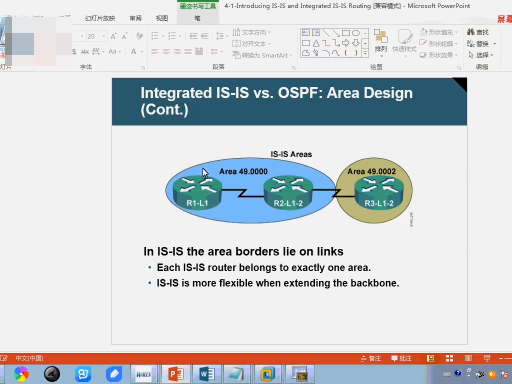Screen dimensions: 512x384
Task: Apply strikethrough with the abc button
Action: tap(85, 52)
